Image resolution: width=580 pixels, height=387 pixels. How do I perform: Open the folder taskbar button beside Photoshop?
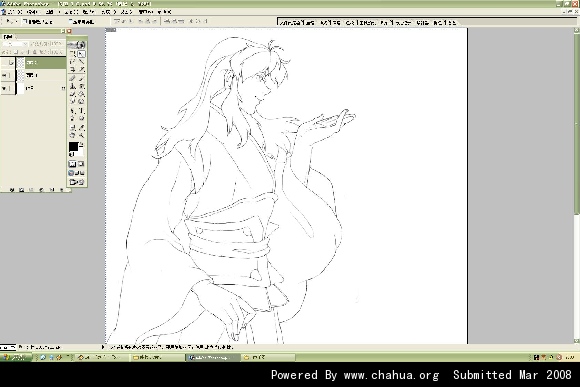point(268,357)
